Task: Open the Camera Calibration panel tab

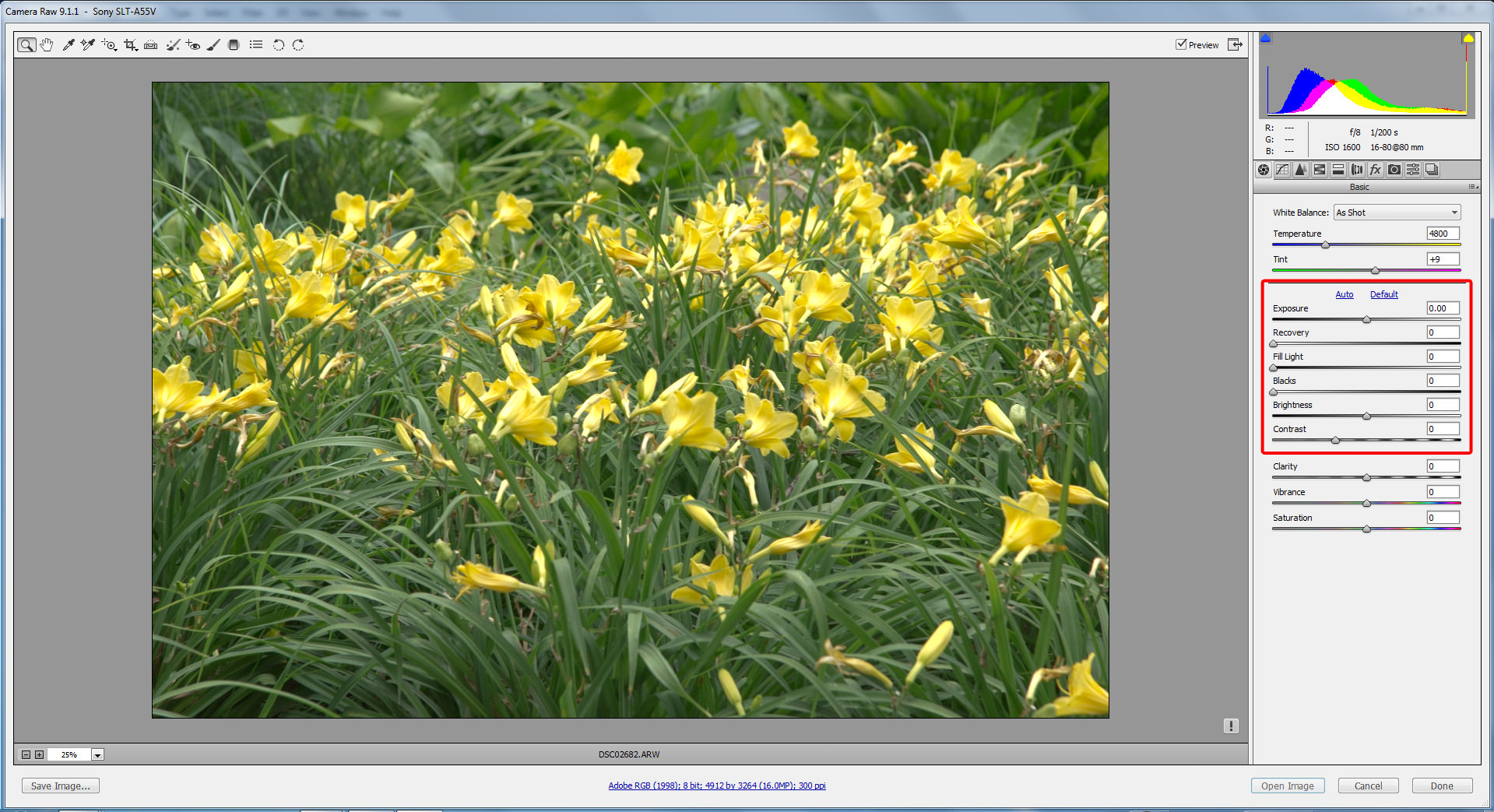Action: 1394,170
